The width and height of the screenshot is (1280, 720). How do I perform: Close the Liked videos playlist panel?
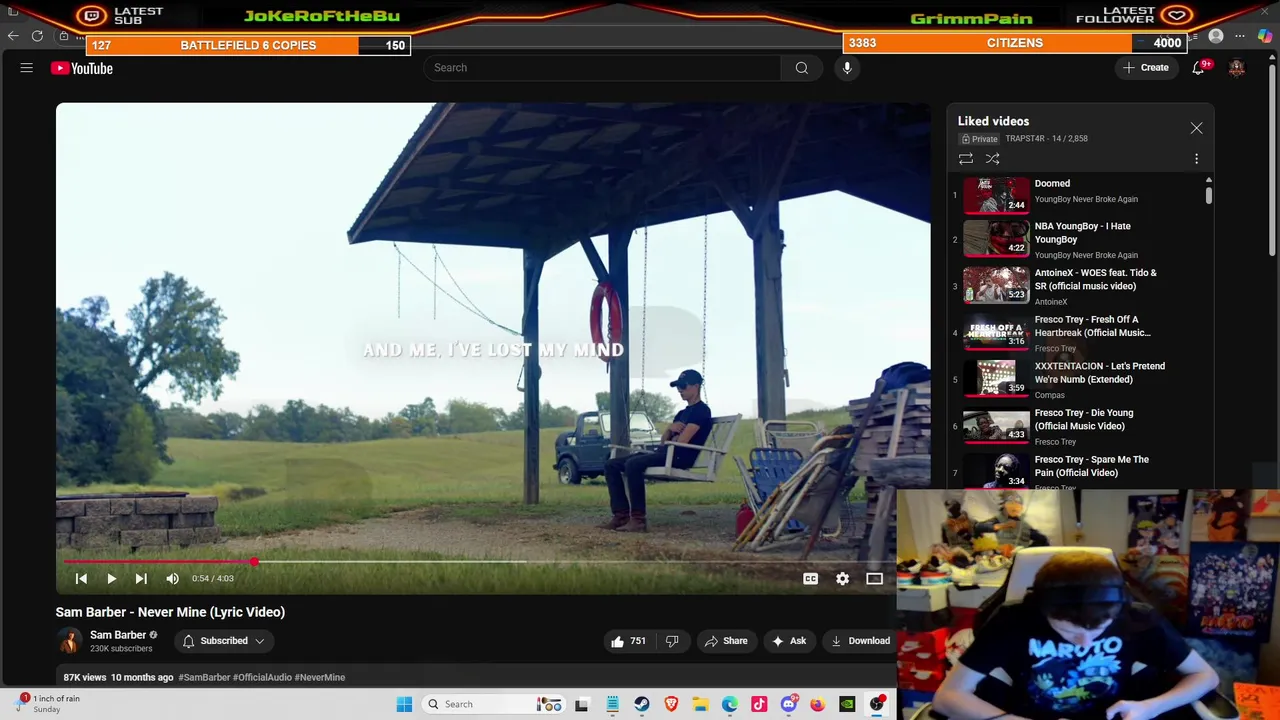pos(1196,128)
